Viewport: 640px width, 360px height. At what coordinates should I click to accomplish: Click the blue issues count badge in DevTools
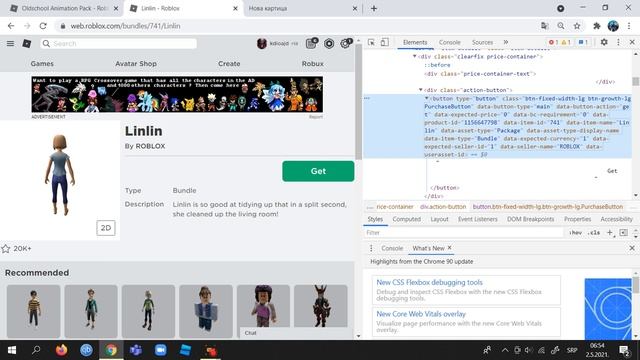pos(583,42)
